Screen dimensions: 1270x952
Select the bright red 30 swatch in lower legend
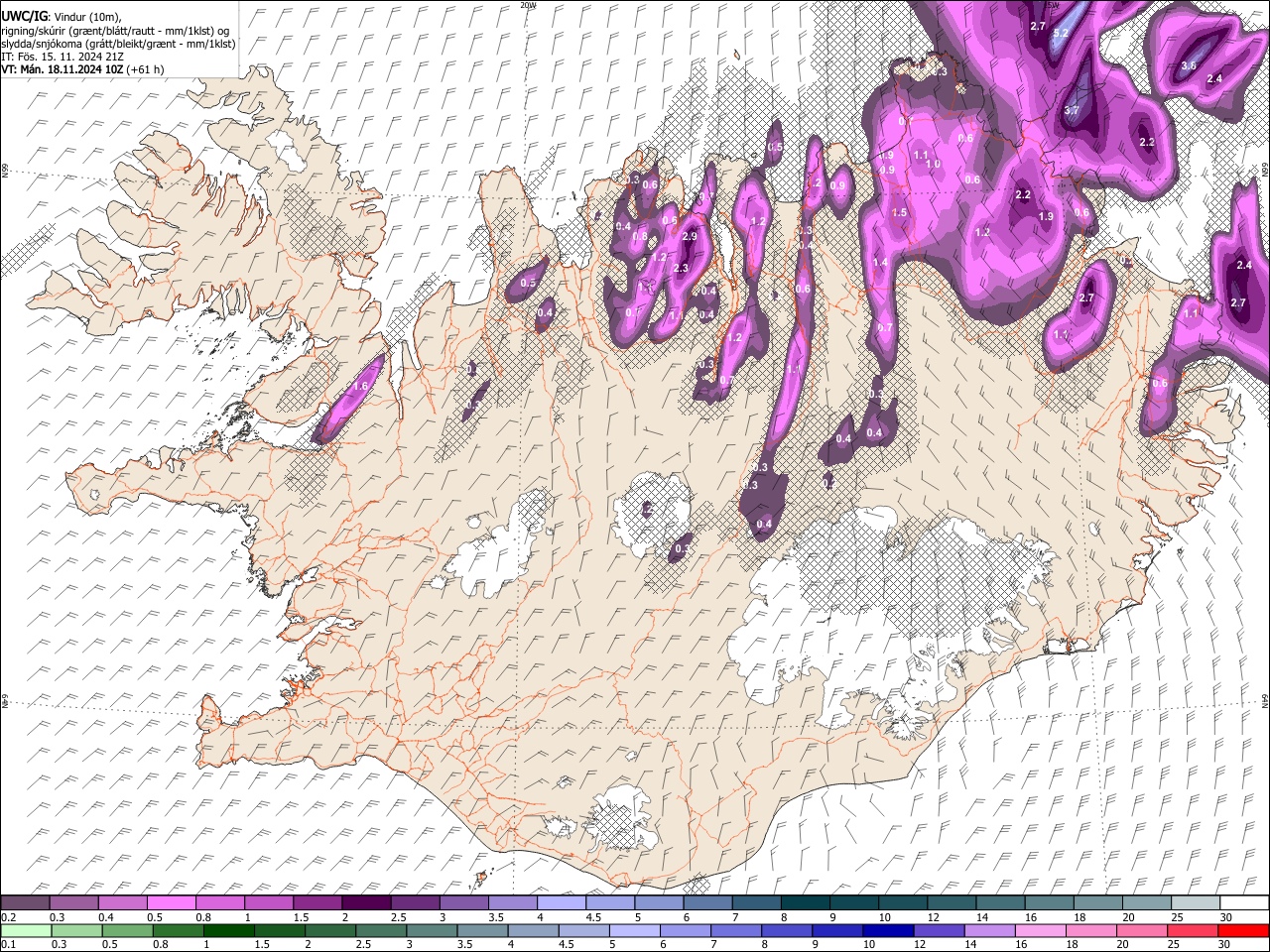[1243, 930]
